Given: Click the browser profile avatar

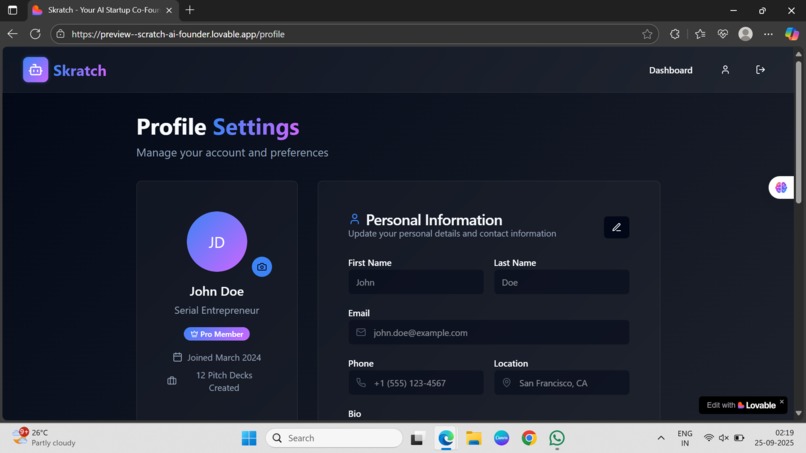Looking at the screenshot, I should [x=745, y=34].
